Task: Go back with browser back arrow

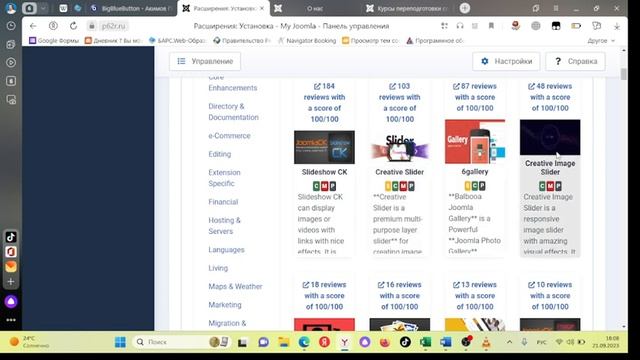Action: [x=33, y=26]
